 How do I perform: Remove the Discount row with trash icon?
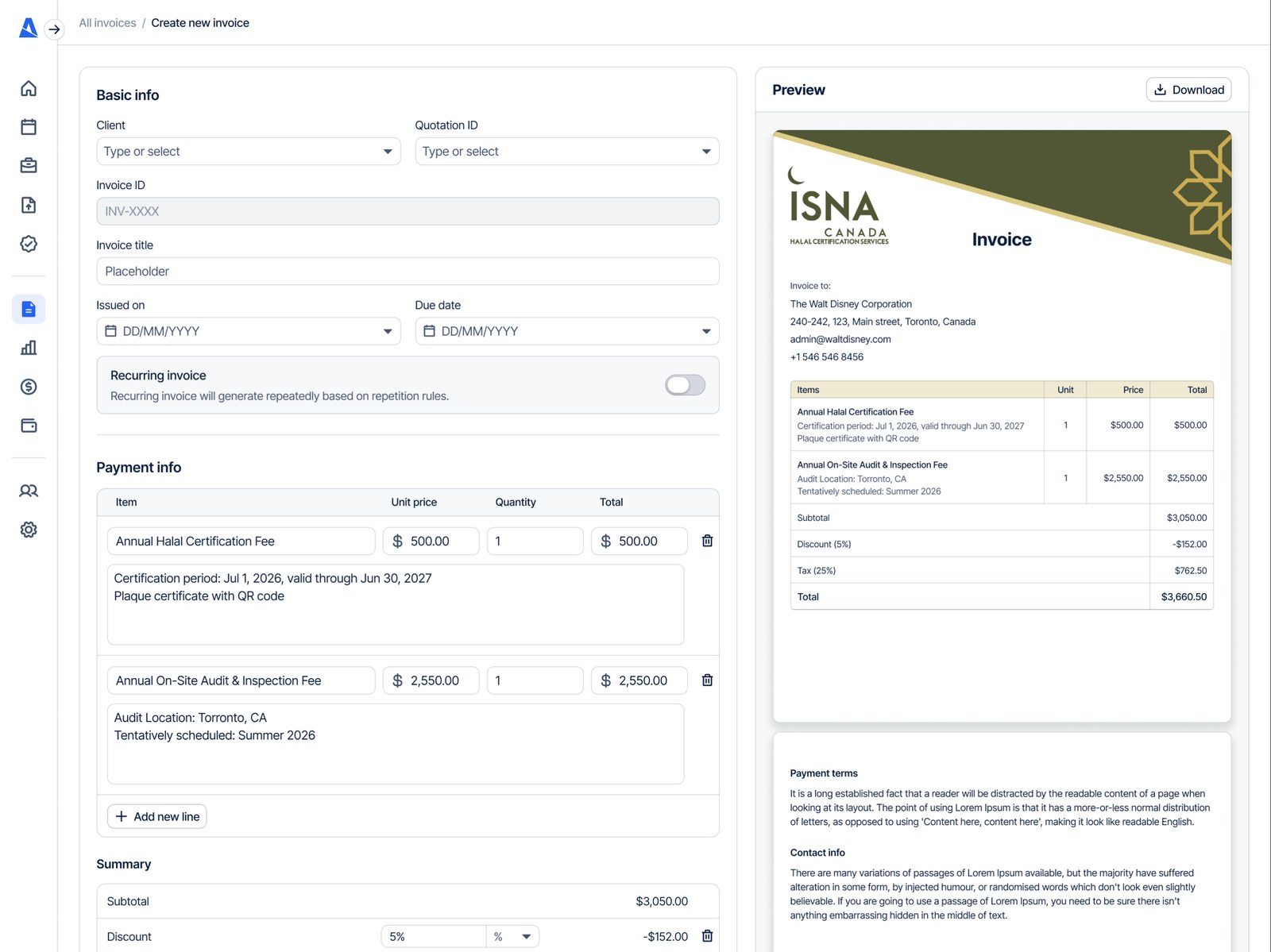pyautogui.click(x=707, y=936)
